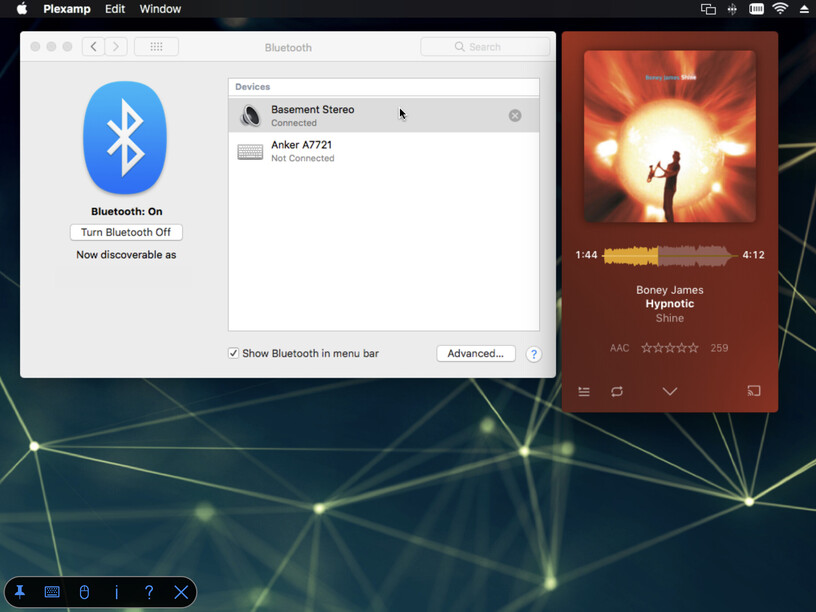Close the bottom toolbar with the X

click(181, 592)
